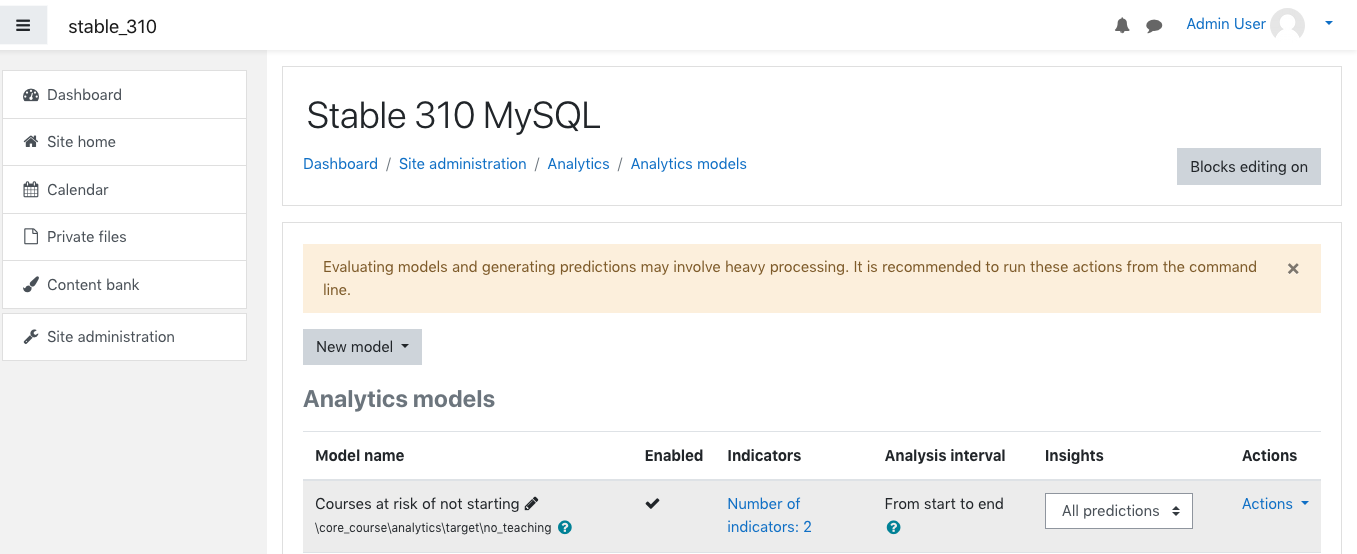1357x554 pixels.
Task: Open the messages chat bubble
Action: click(x=1154, y=26)
